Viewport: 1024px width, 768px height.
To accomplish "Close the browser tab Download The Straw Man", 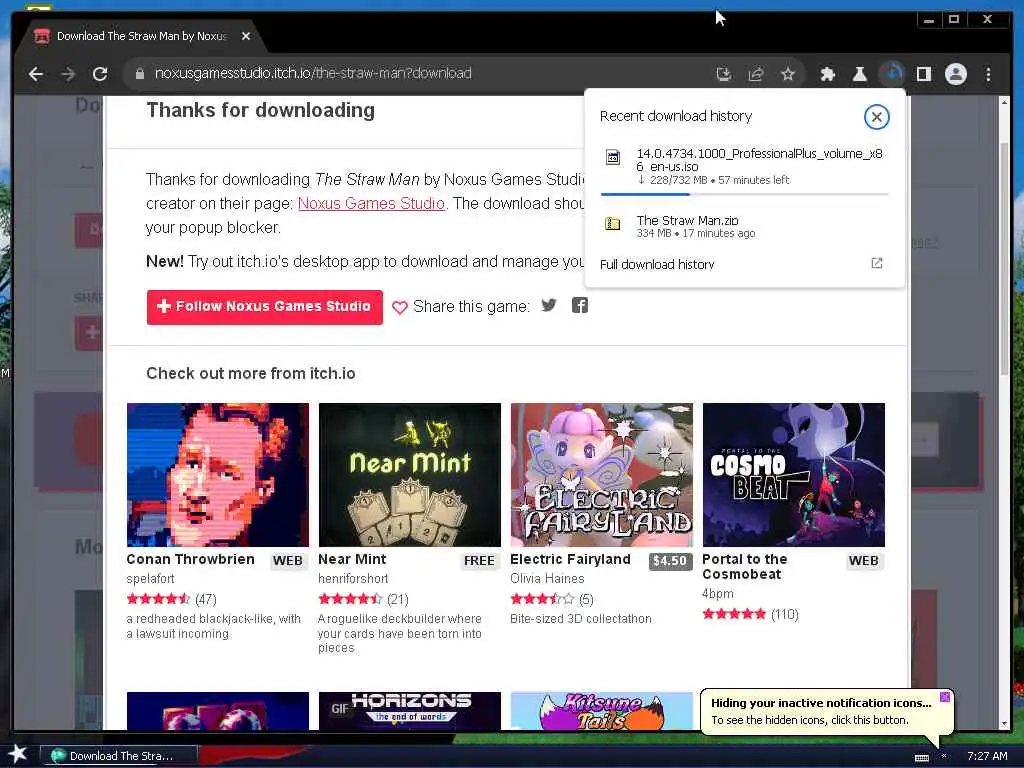I will click(246, 37).
